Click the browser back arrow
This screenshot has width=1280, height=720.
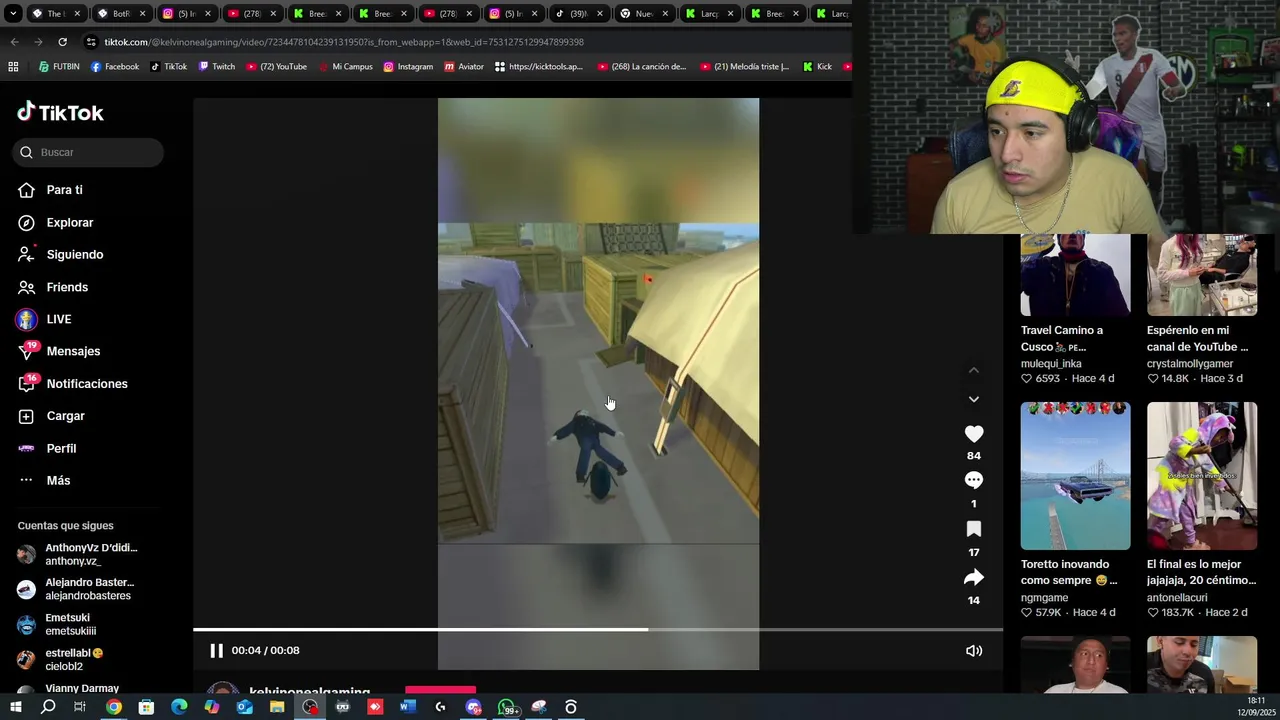[x=14, y=42]
